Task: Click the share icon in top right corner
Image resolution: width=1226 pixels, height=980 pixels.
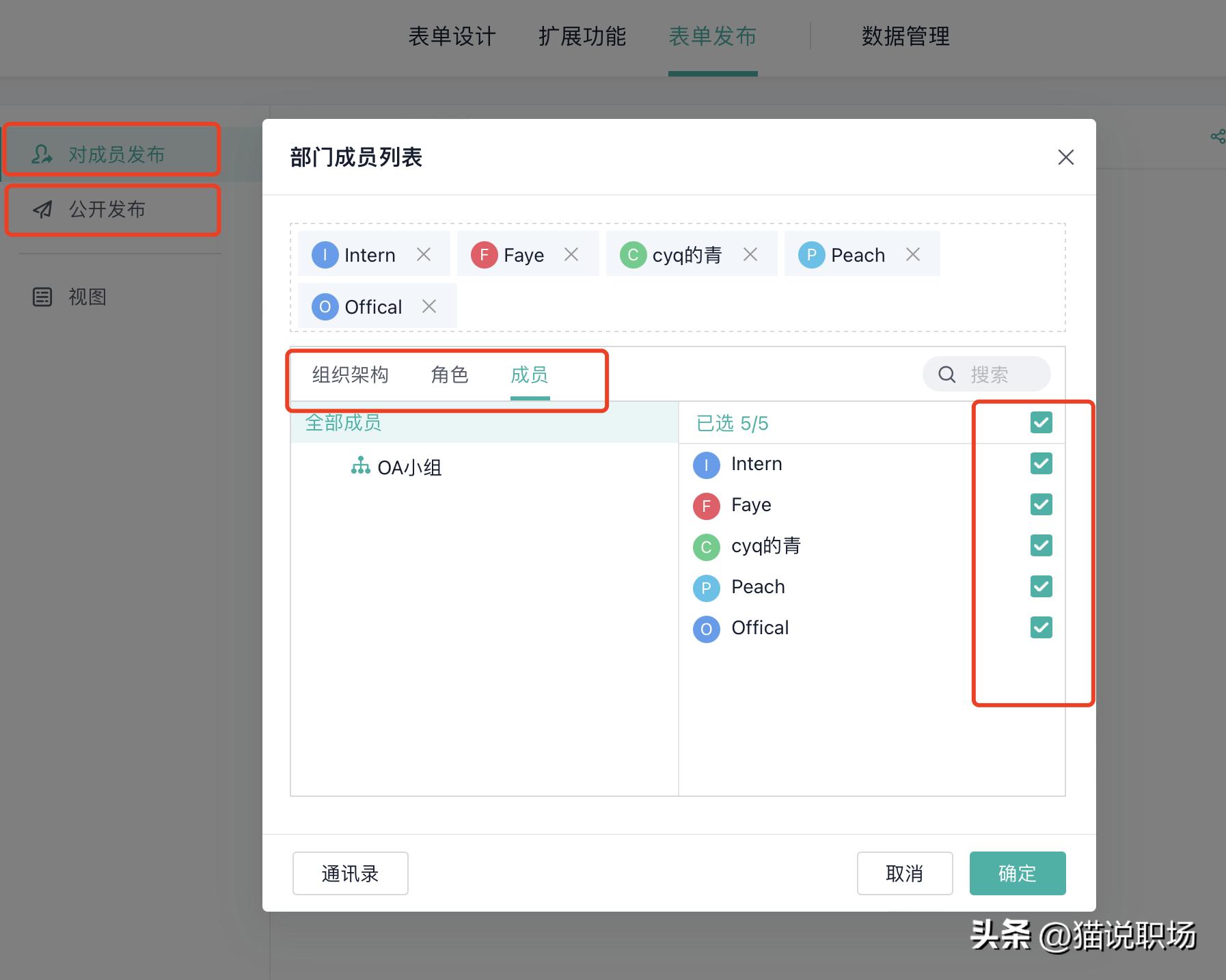Action: coord(1216,135)
